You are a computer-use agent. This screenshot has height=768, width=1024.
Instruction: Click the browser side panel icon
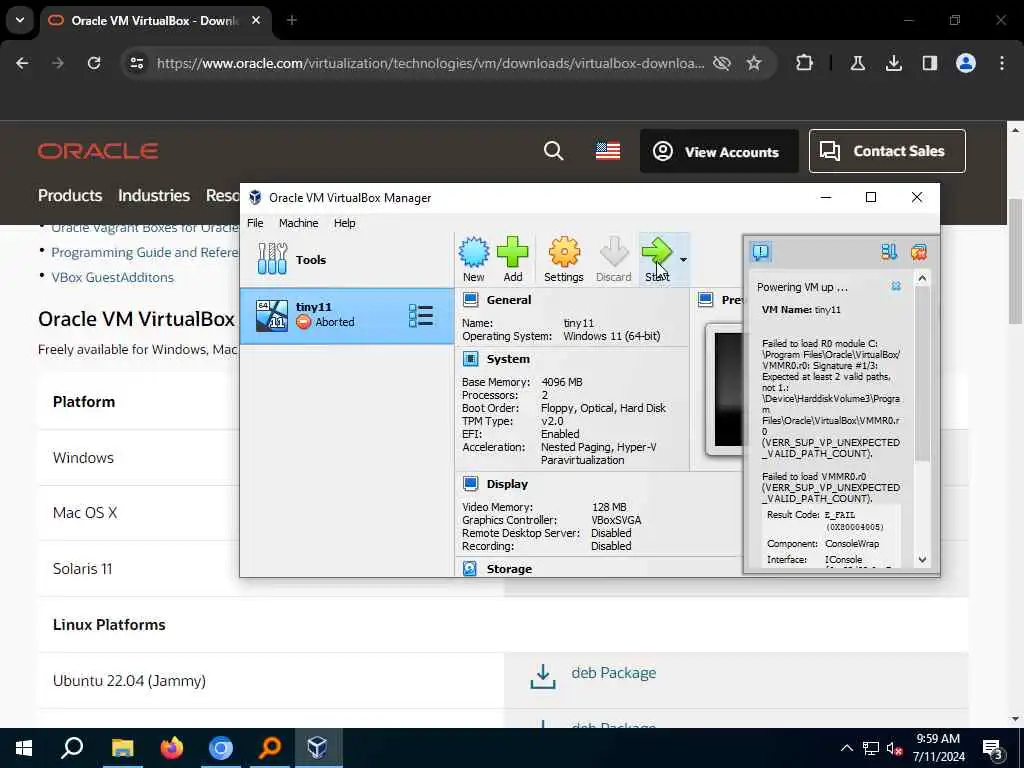pos(929,63)
